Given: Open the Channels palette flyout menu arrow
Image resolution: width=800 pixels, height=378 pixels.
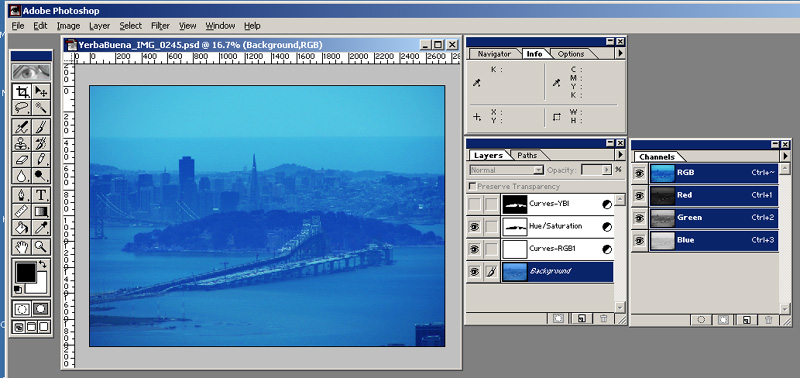Looking at the screenshot, I should pos(786,156).
